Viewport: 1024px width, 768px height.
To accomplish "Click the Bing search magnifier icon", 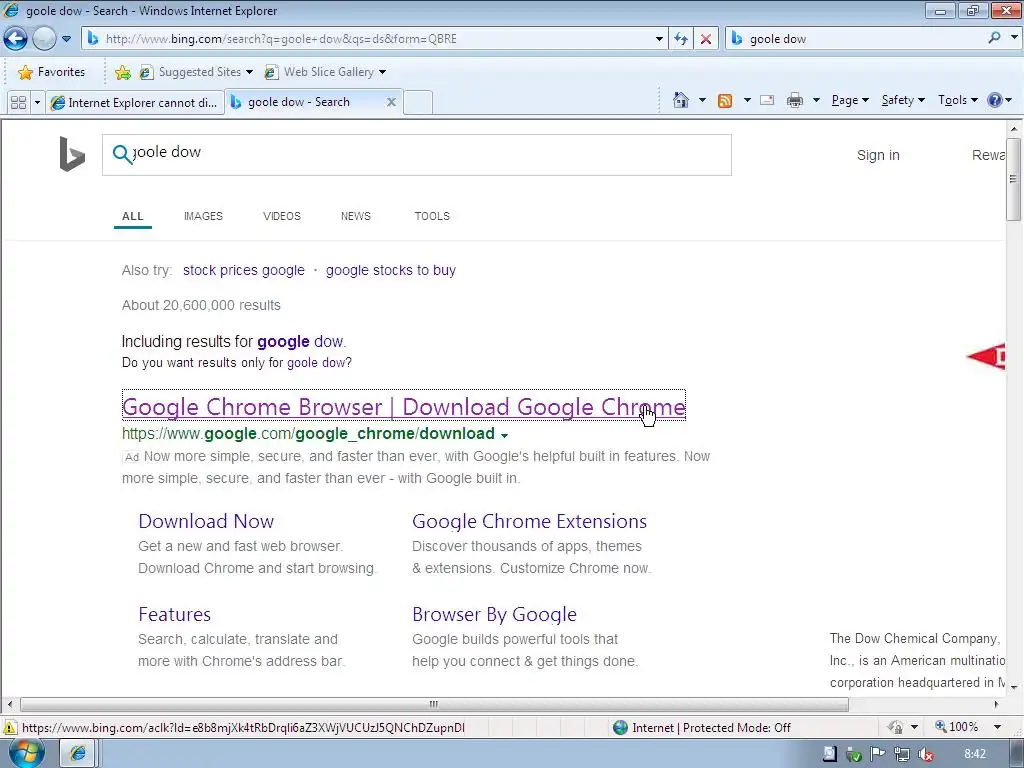I will [x=122, y=155].
